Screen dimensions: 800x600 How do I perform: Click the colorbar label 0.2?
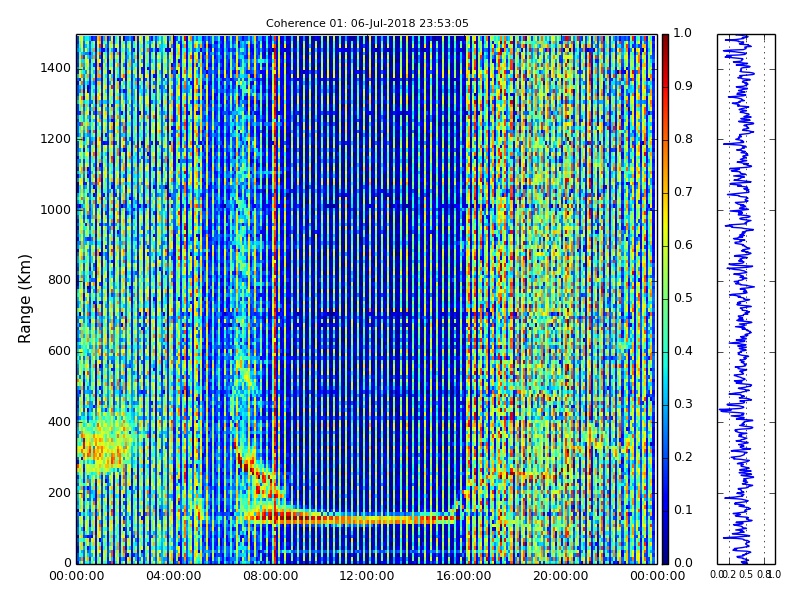(683, 457)
